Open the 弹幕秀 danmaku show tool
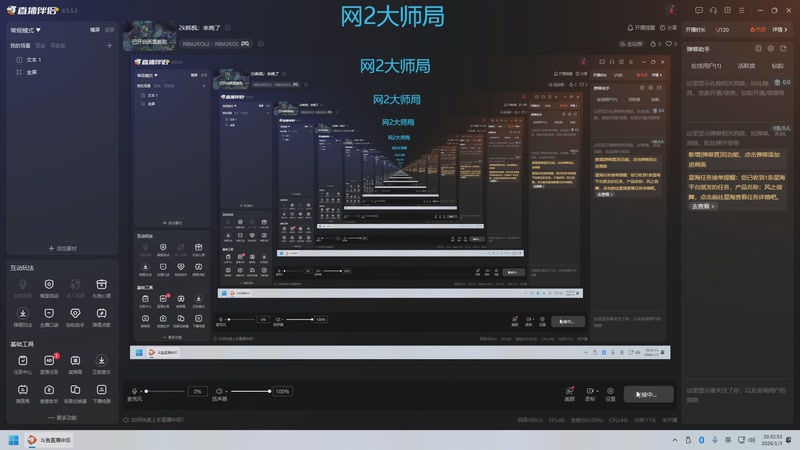 coord(22,393)
